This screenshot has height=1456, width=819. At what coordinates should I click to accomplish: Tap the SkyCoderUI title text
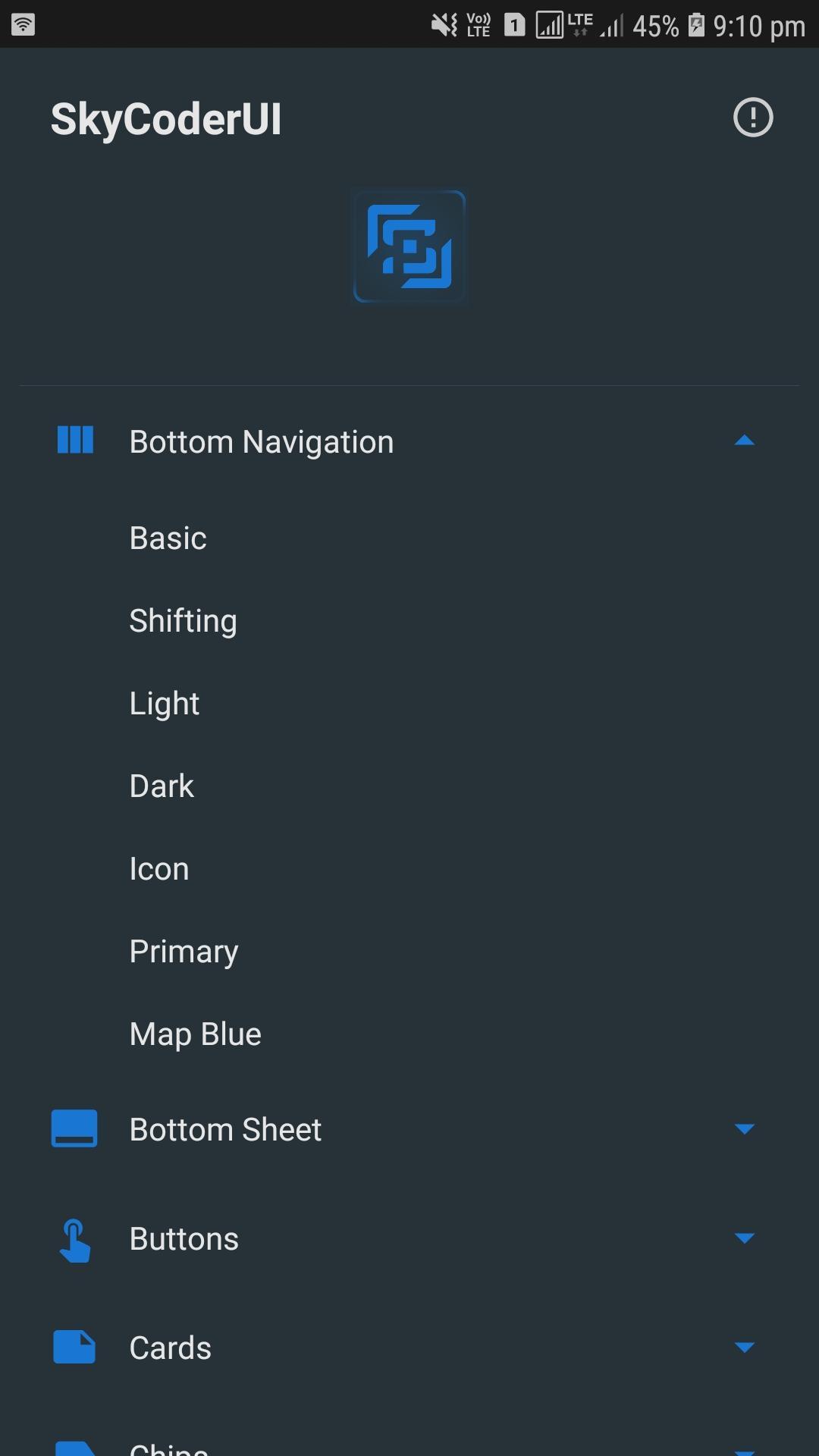(166, 120)
